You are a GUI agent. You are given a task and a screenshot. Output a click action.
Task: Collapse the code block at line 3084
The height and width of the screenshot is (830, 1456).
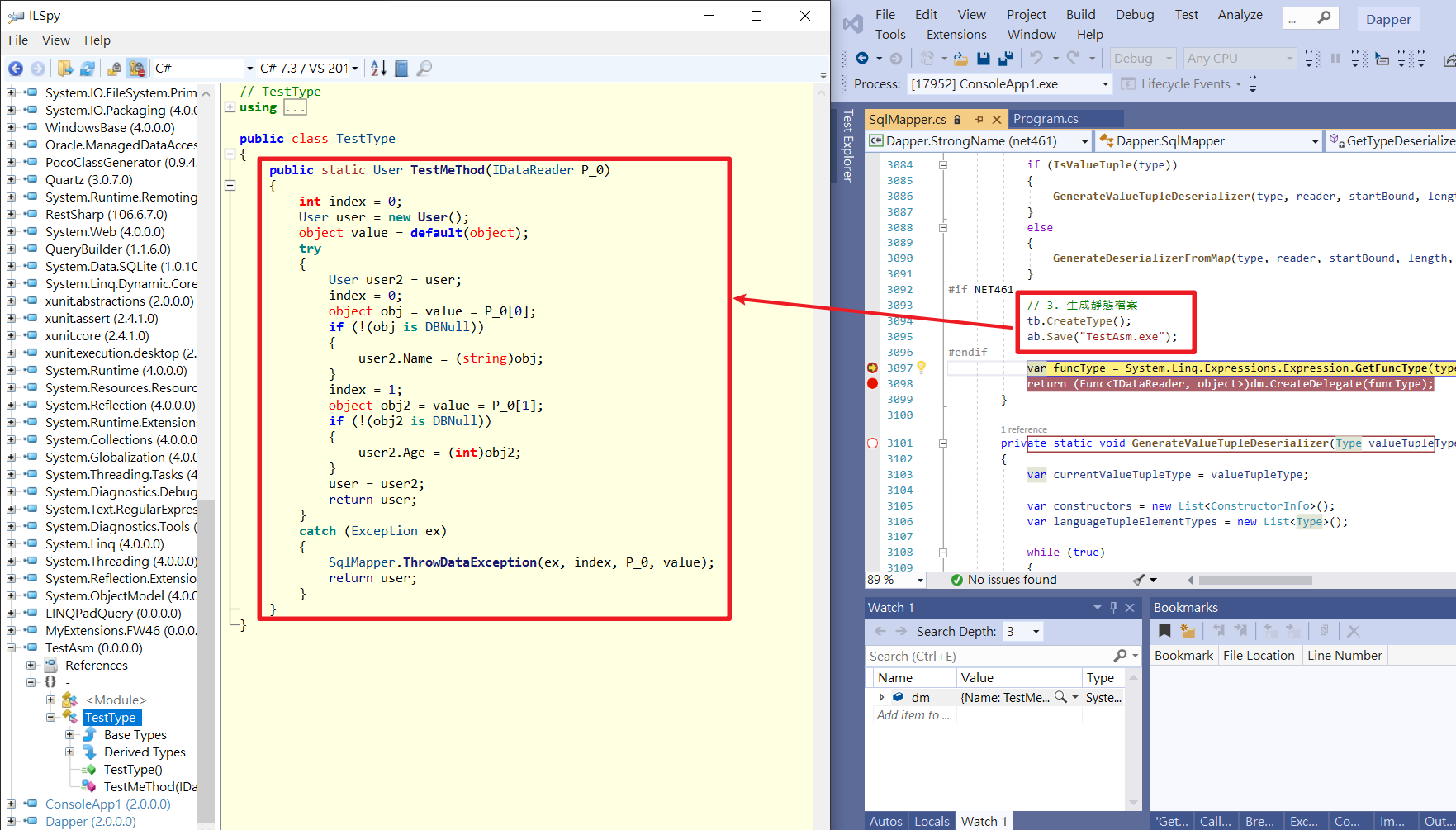click(942, 164)
